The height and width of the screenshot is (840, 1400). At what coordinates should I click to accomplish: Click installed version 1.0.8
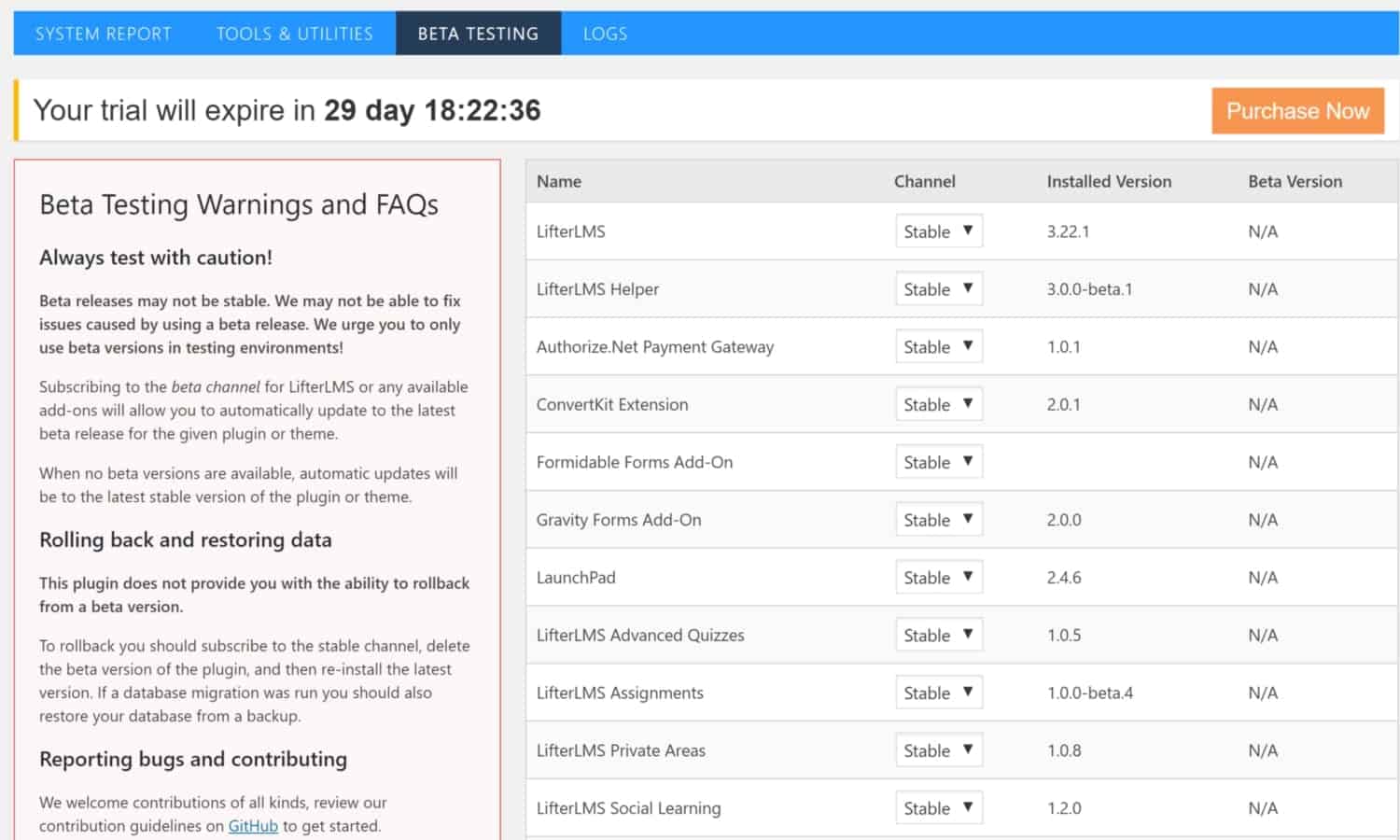pos(1064,751)
